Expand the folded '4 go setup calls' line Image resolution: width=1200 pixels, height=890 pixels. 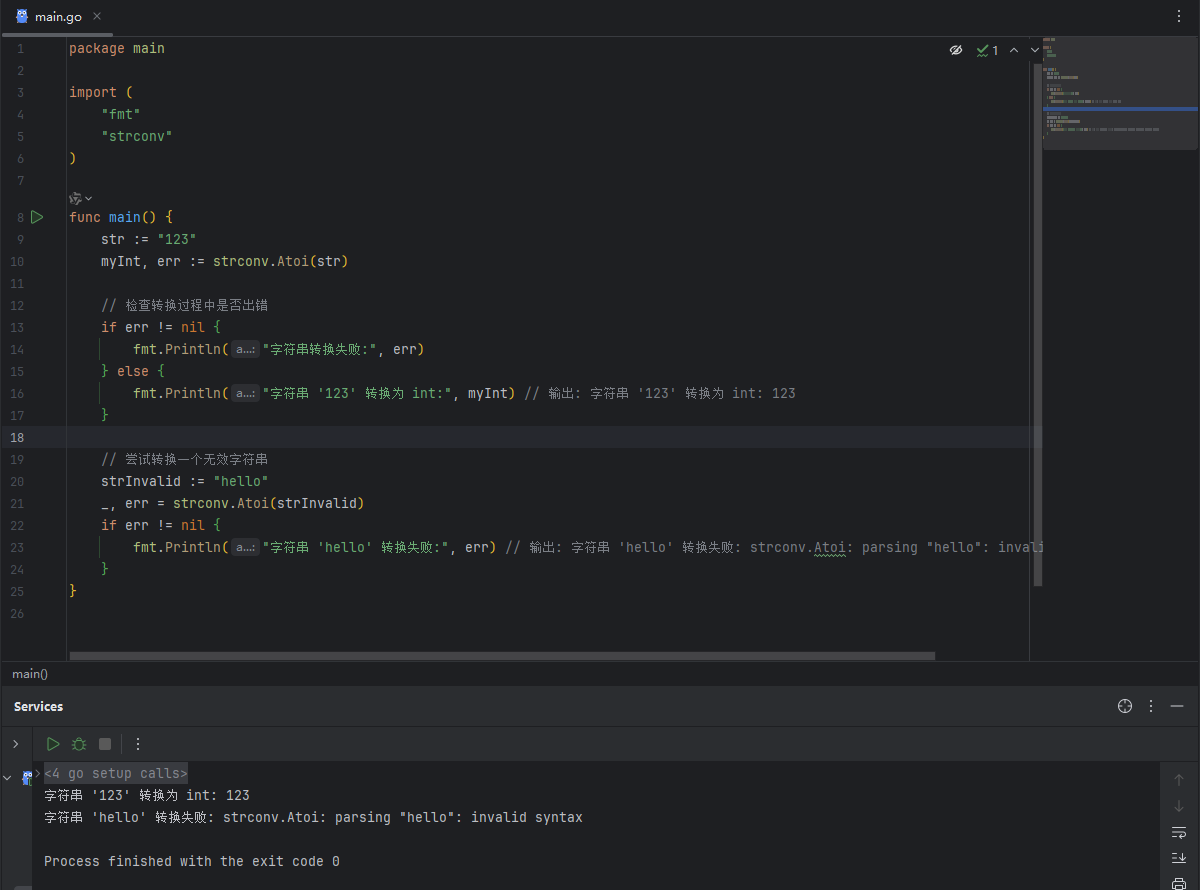click(x=115, y=773)
